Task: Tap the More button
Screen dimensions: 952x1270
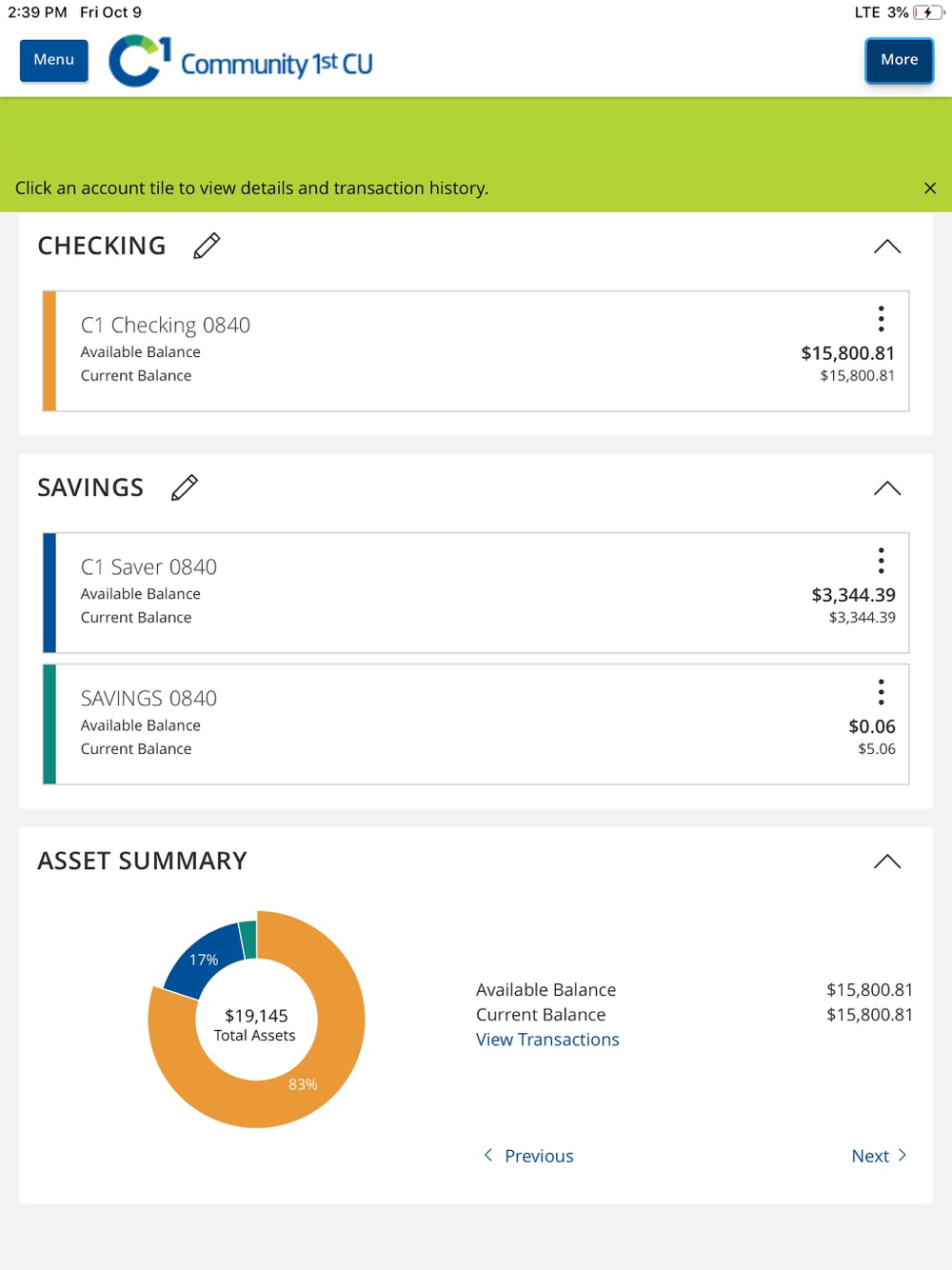Action: pos(899,60)
